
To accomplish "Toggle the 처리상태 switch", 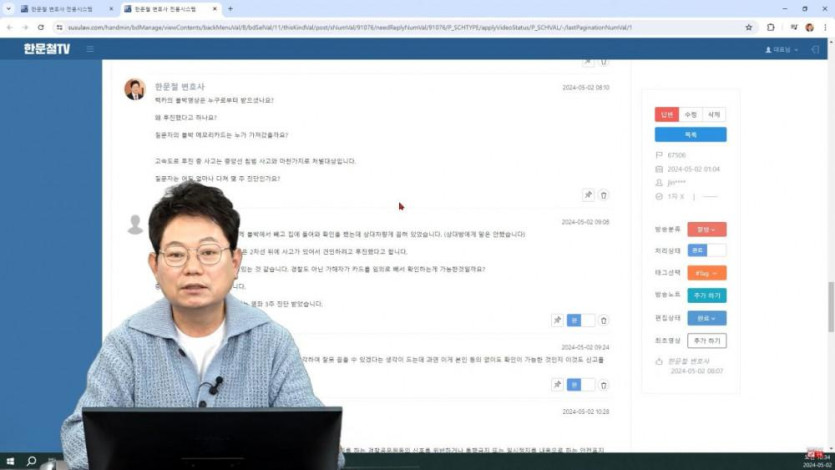I will click(x=706, y=250).
